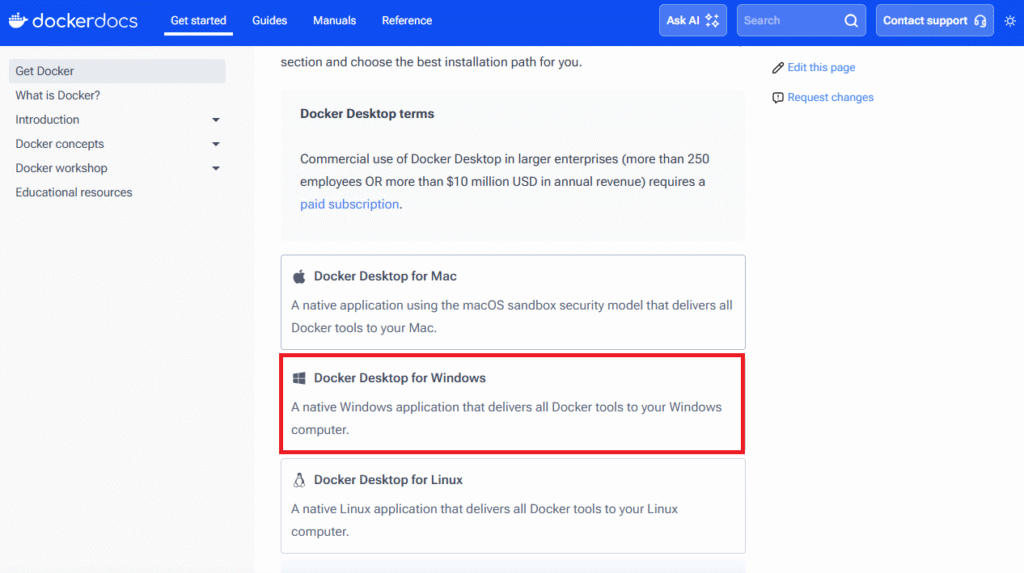Click the Windows logo icon in Windows card
The height and width of the screenshot is (573, 1024).
299,379
